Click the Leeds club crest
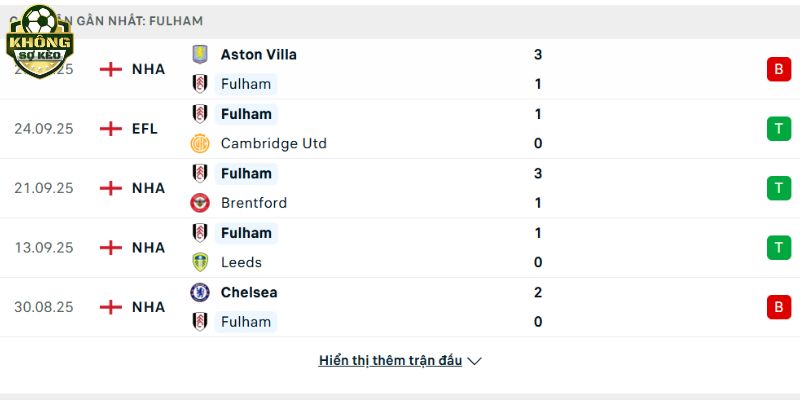This screenshot has width=800, height=400. (200, 262)
